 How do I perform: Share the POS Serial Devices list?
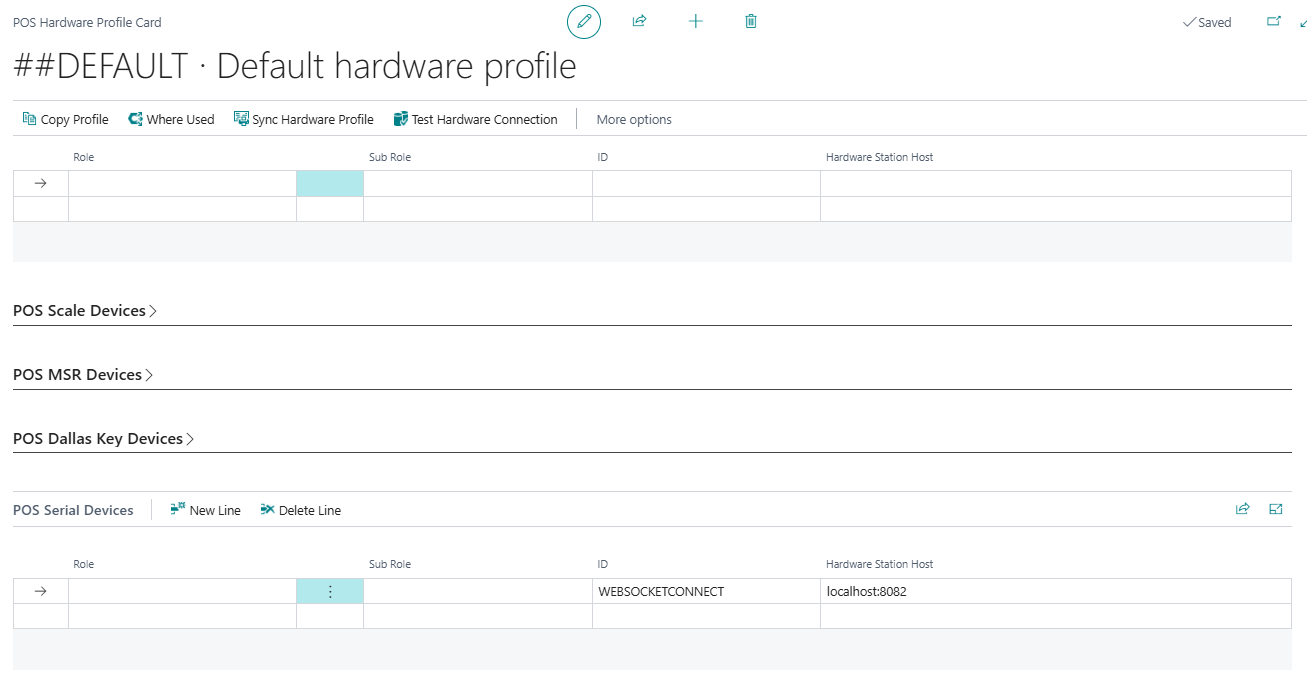[1242, 509]
